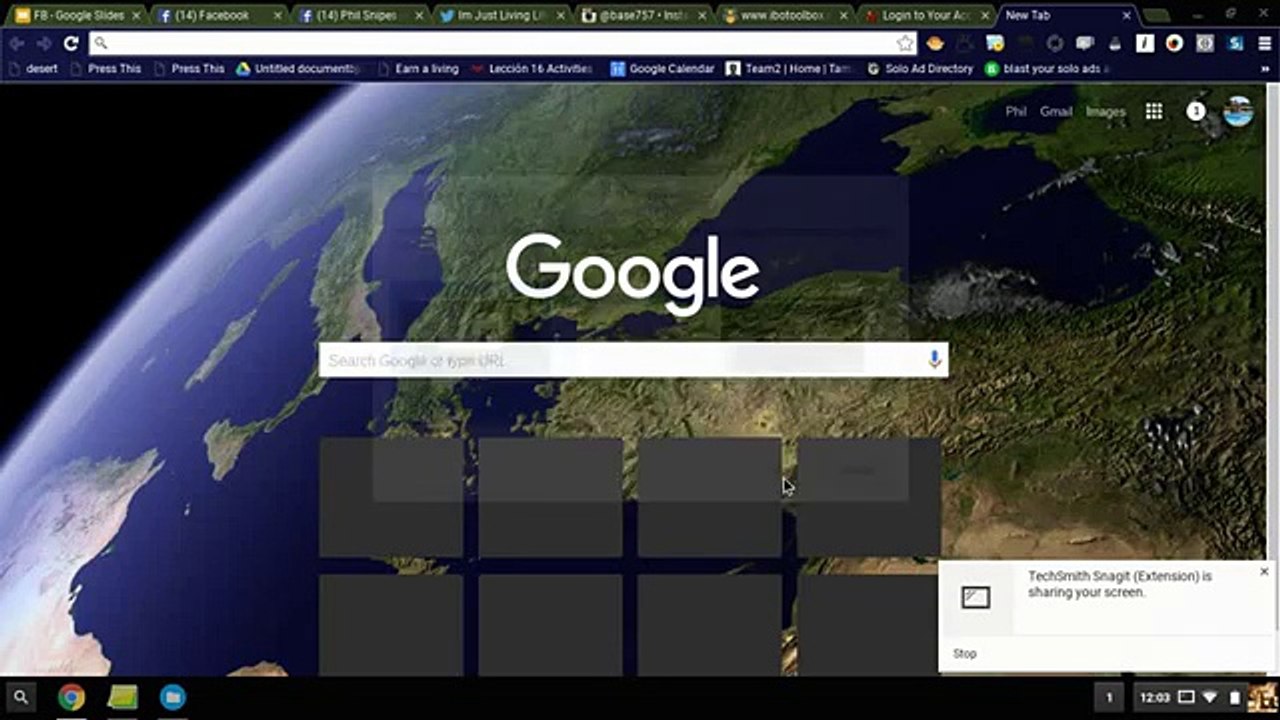
Task: Click the blue S extension icon
Action: coord(1235,43)
